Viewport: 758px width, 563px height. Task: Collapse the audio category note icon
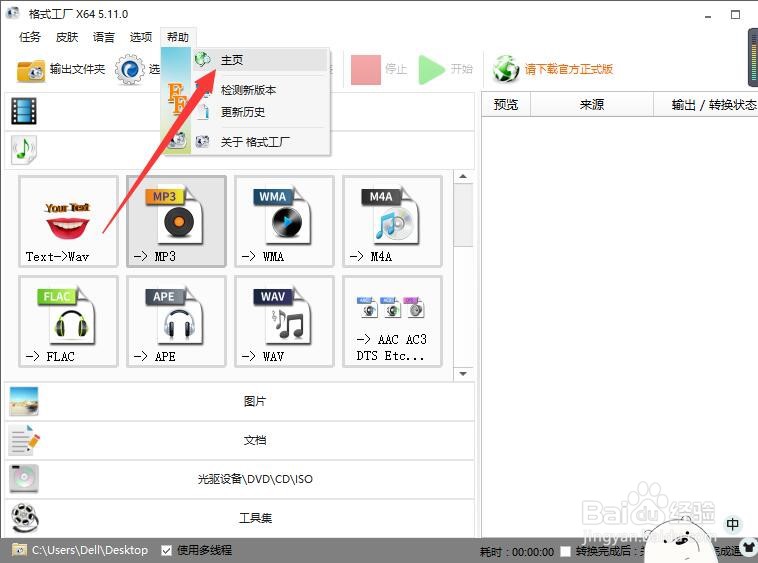coord(24,150)
